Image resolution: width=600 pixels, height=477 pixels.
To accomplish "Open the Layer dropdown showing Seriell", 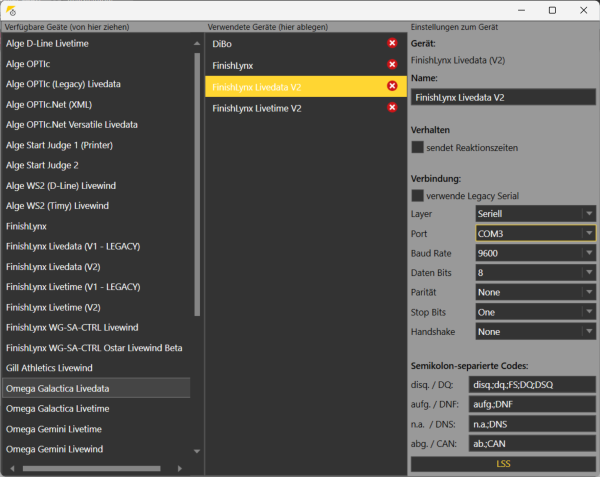I will pyautogui.click(x=535, y=213).
